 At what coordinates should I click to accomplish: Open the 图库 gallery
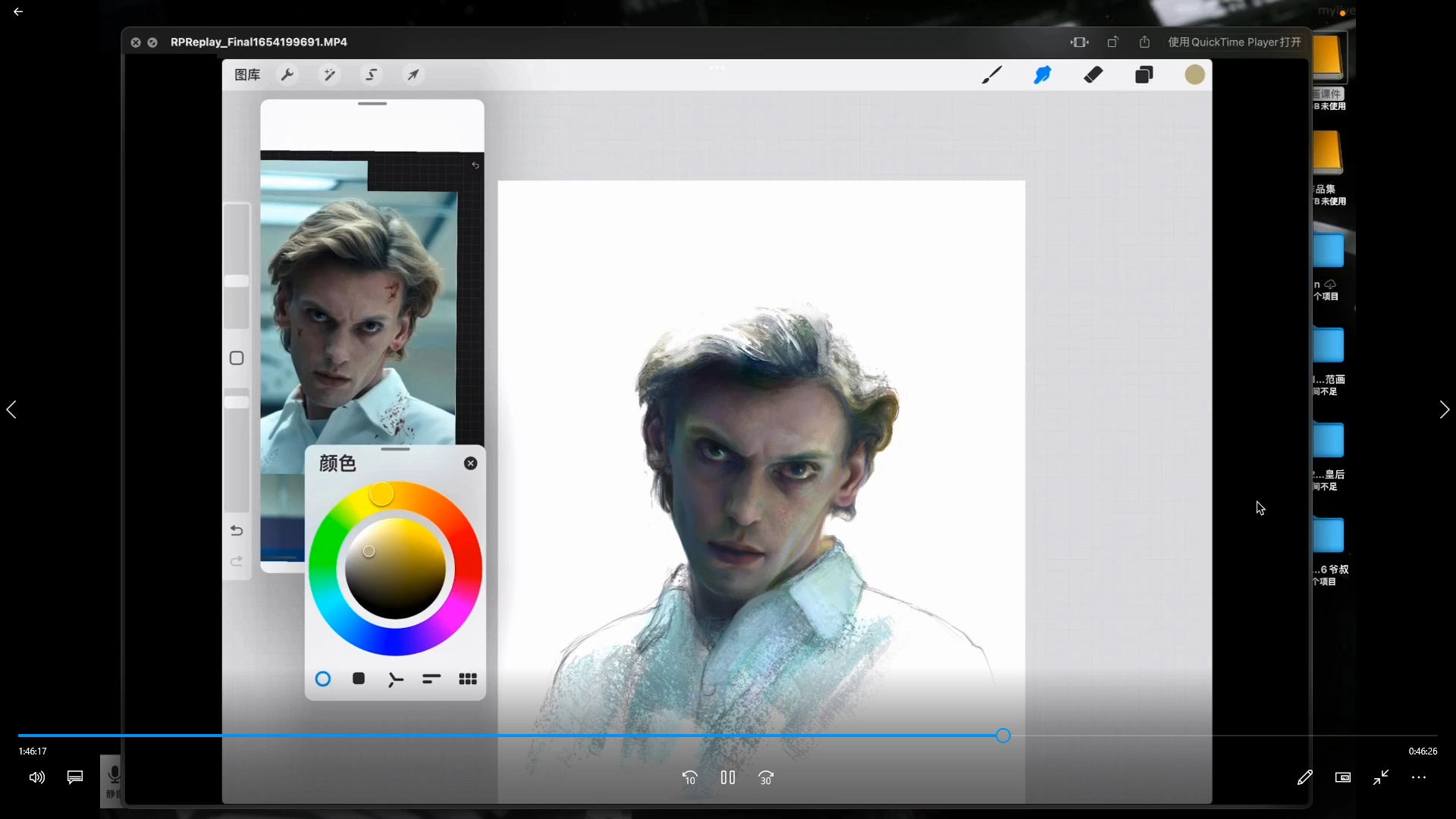pos(247,74)
